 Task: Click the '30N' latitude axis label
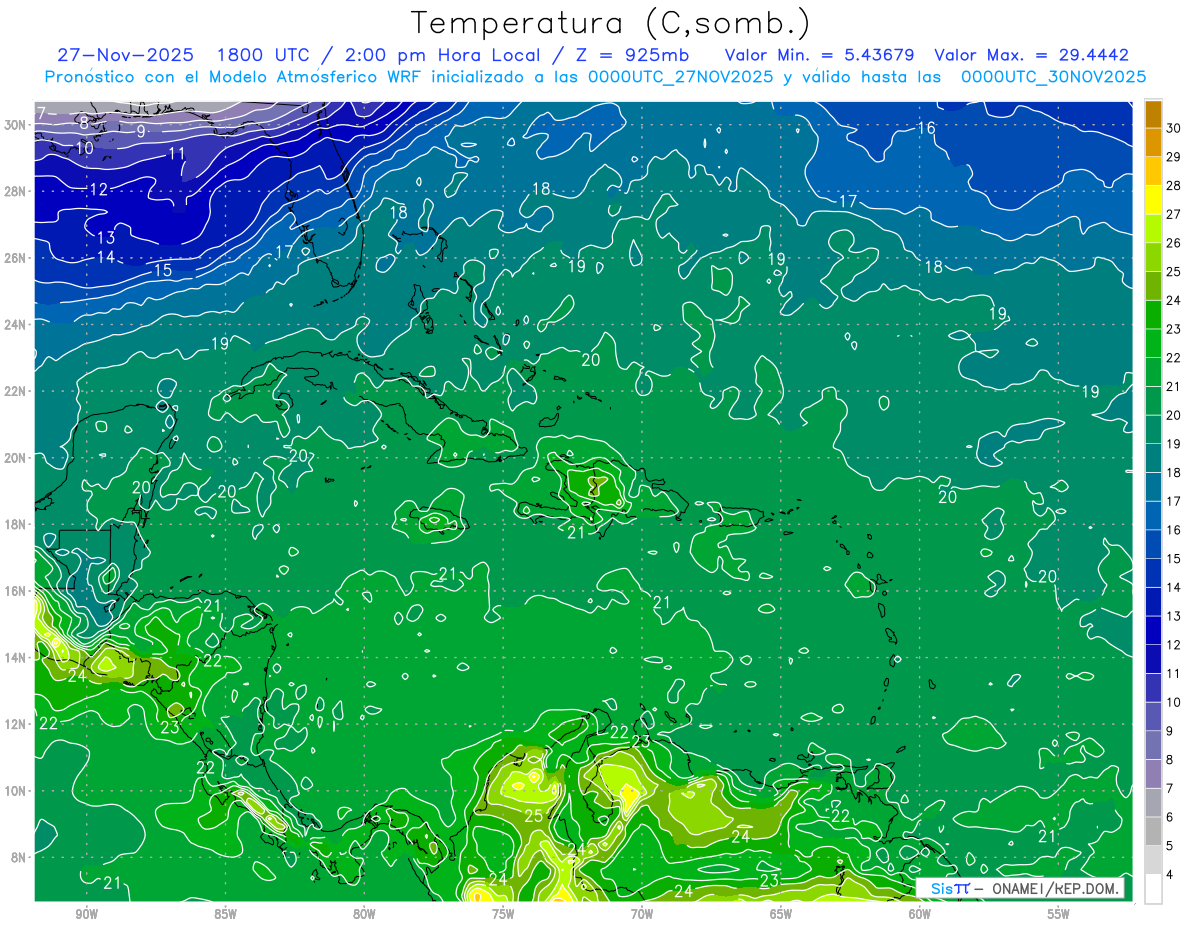click(14, 125)
